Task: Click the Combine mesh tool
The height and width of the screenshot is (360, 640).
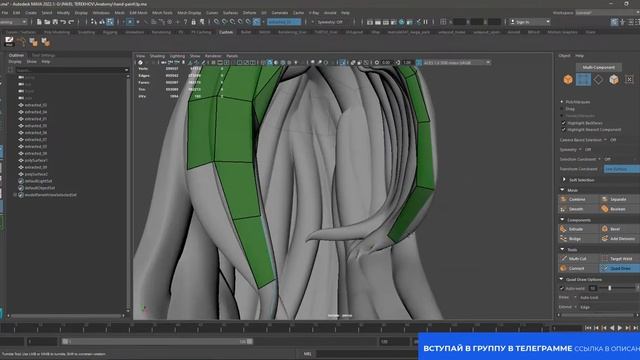Action: pyautogui.click(x=577, y=199)
